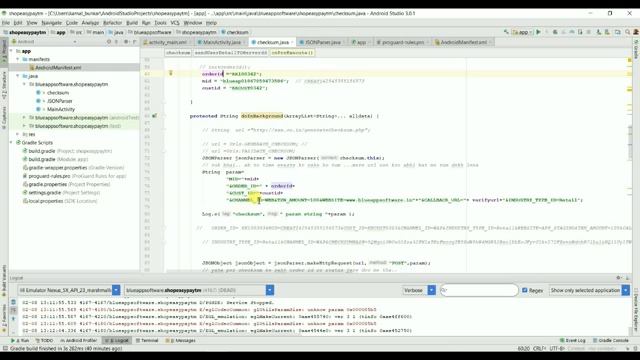Viewport: 640px width, 360px height.
Task: Click the checksum breadcrumb in navigation bar
Action: click(235, 32)
